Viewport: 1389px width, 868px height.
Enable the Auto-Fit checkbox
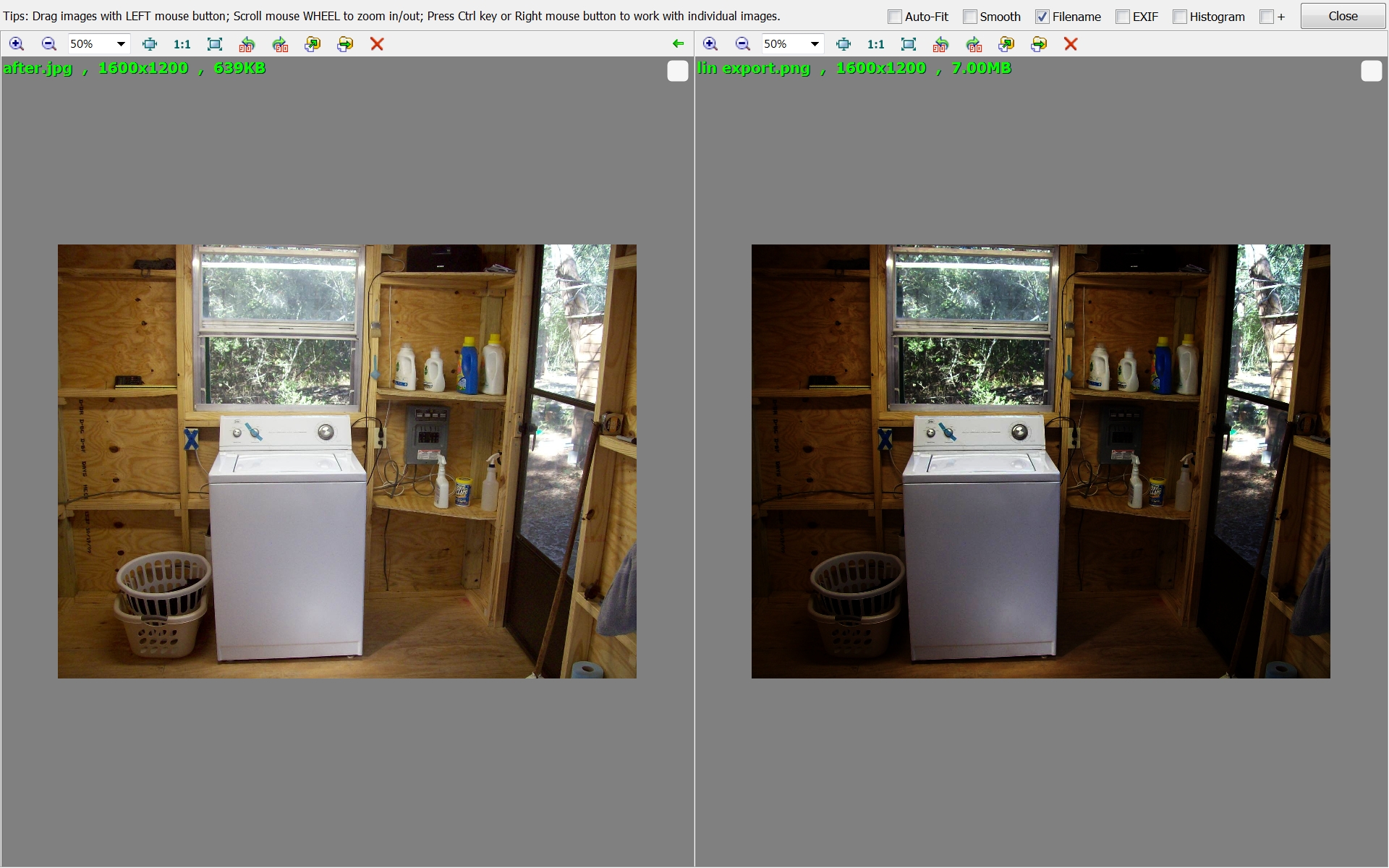pyautogui.click(x=895, y=17)
